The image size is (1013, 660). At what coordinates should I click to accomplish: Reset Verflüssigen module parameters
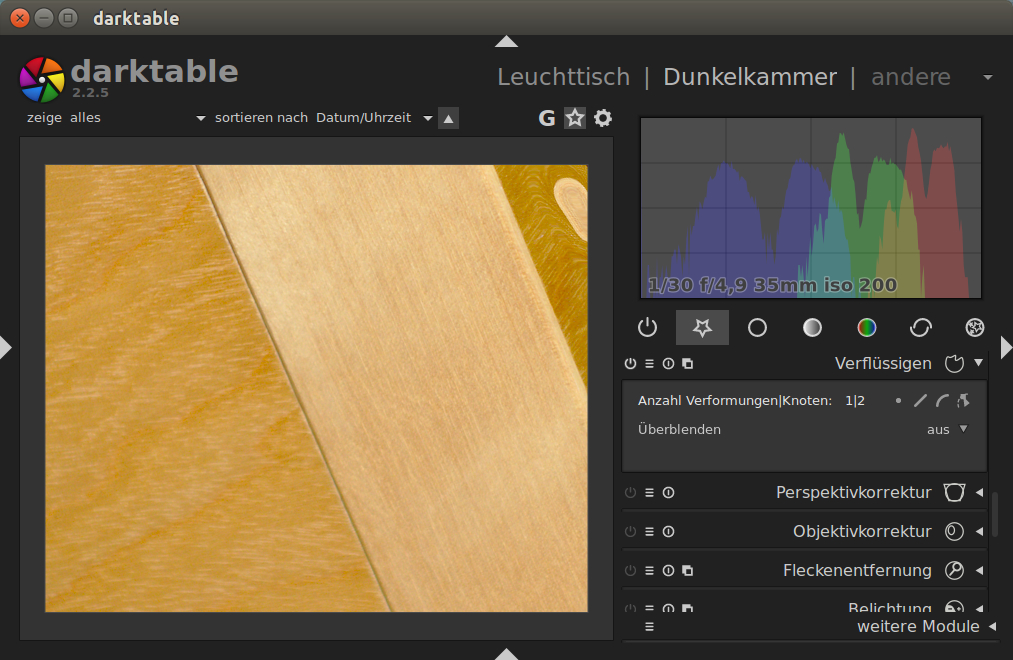(x=669, y=364)
